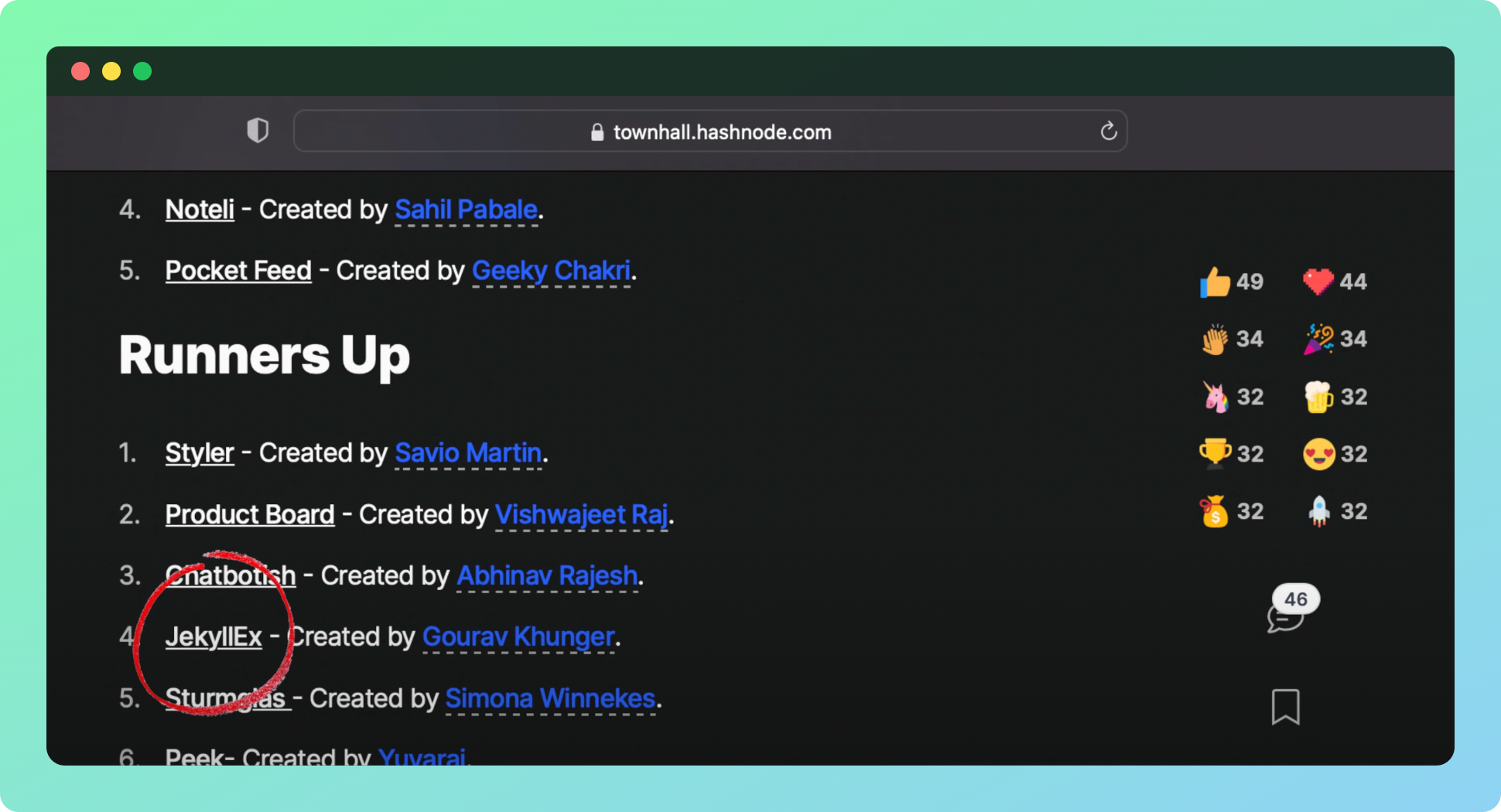Click the heart reaction with 44
This screenshot has width=1501, height=812.
(1335, 281)
